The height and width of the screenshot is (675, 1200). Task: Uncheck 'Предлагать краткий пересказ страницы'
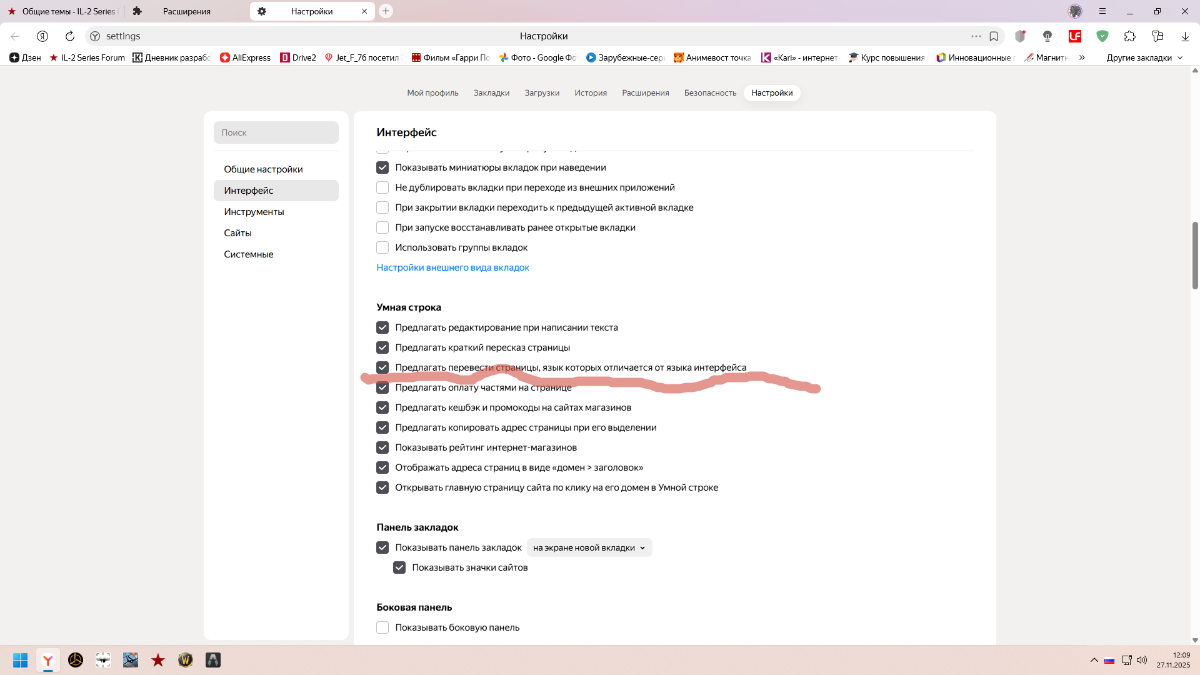(382, 347)
